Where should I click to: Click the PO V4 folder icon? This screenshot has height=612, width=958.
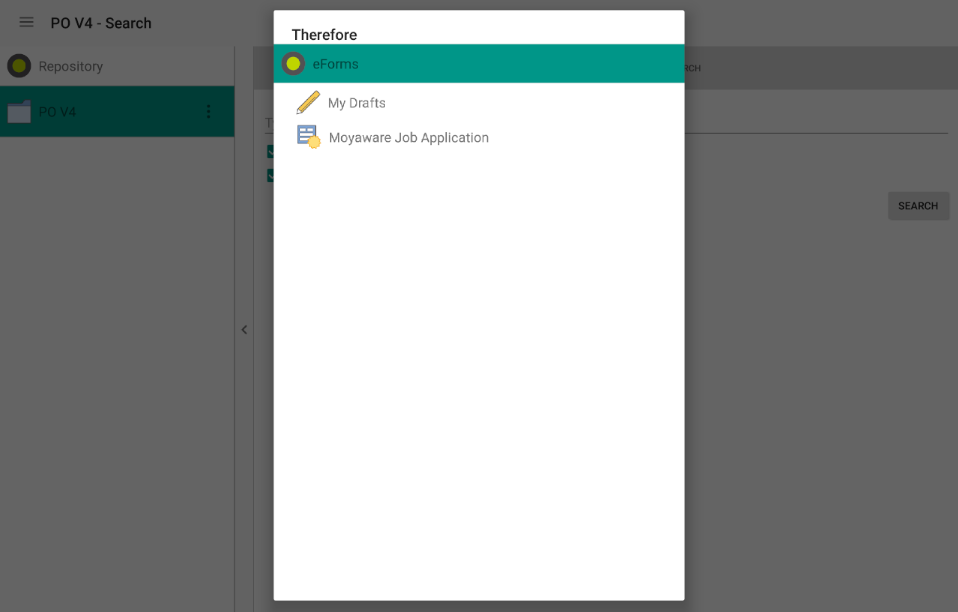[x=18, y=111]
